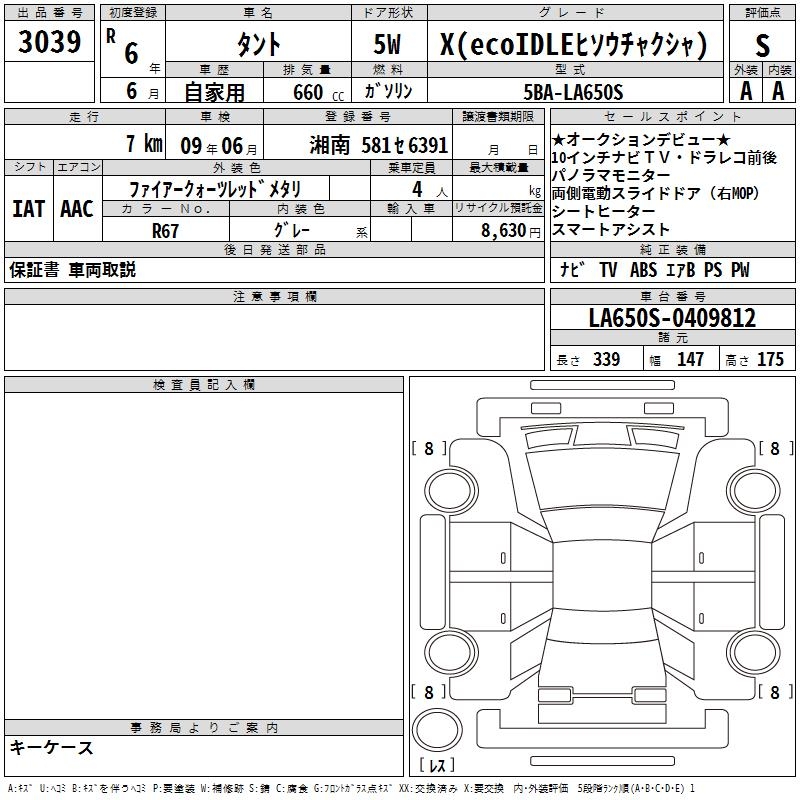Click exterior color ファイアークォーツレッドメタリ
This screenshot has height=800, width=800.
215,189
